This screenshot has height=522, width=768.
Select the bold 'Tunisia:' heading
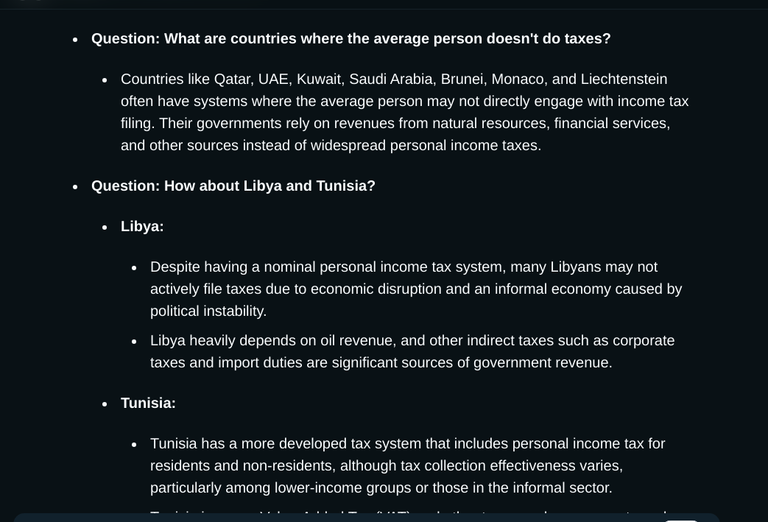coord(148,403)
